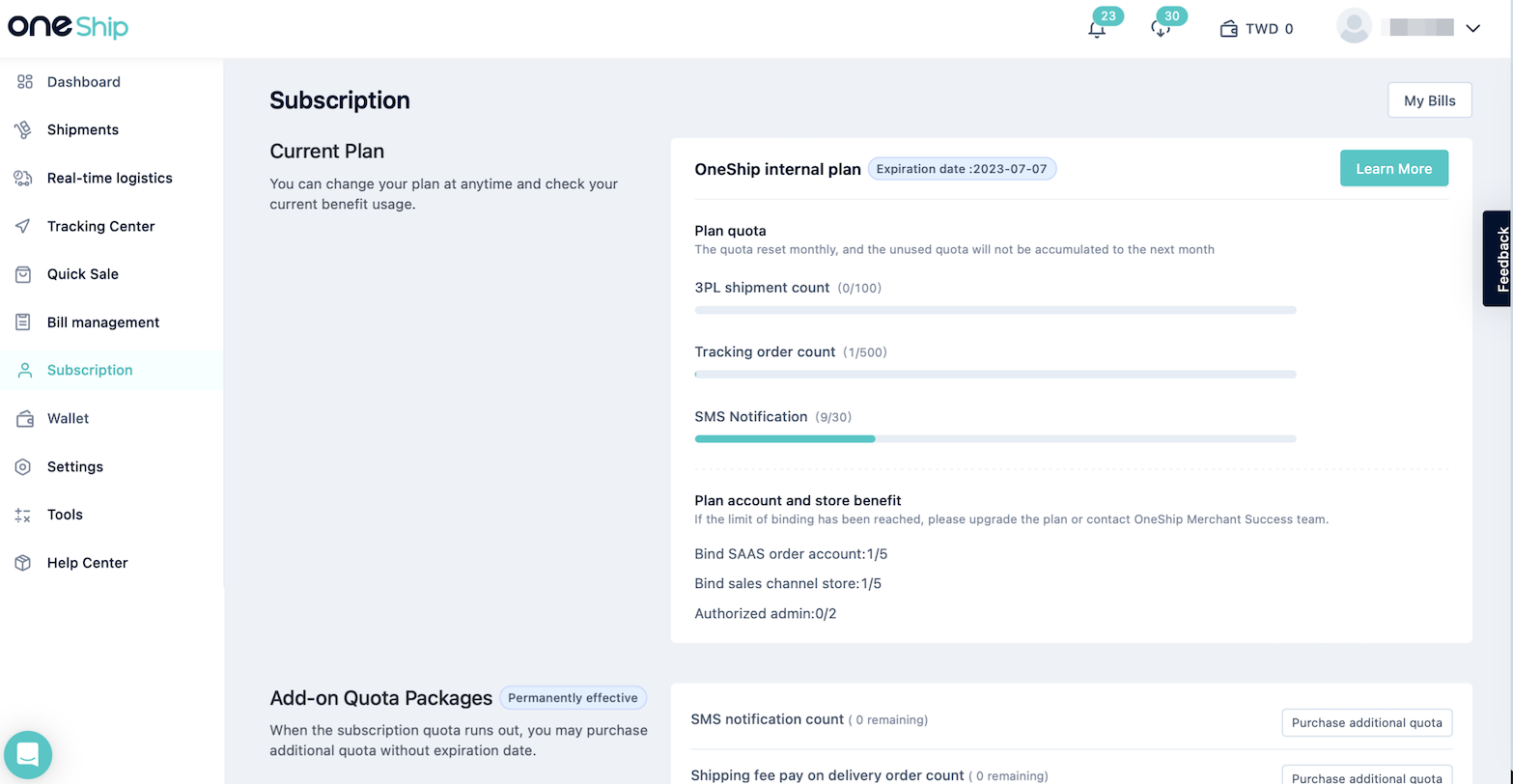Click the wallet icon next to TWD 0

(1229, 29)
